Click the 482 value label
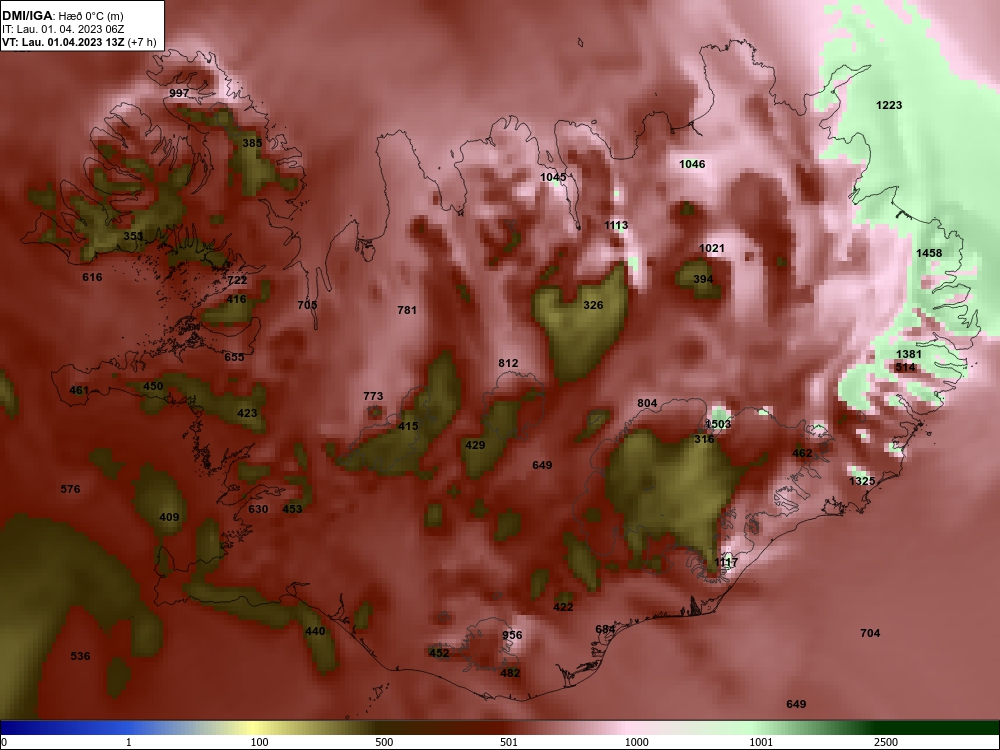The width and height of the screenshot is (1000, 750). coord(510,672)
